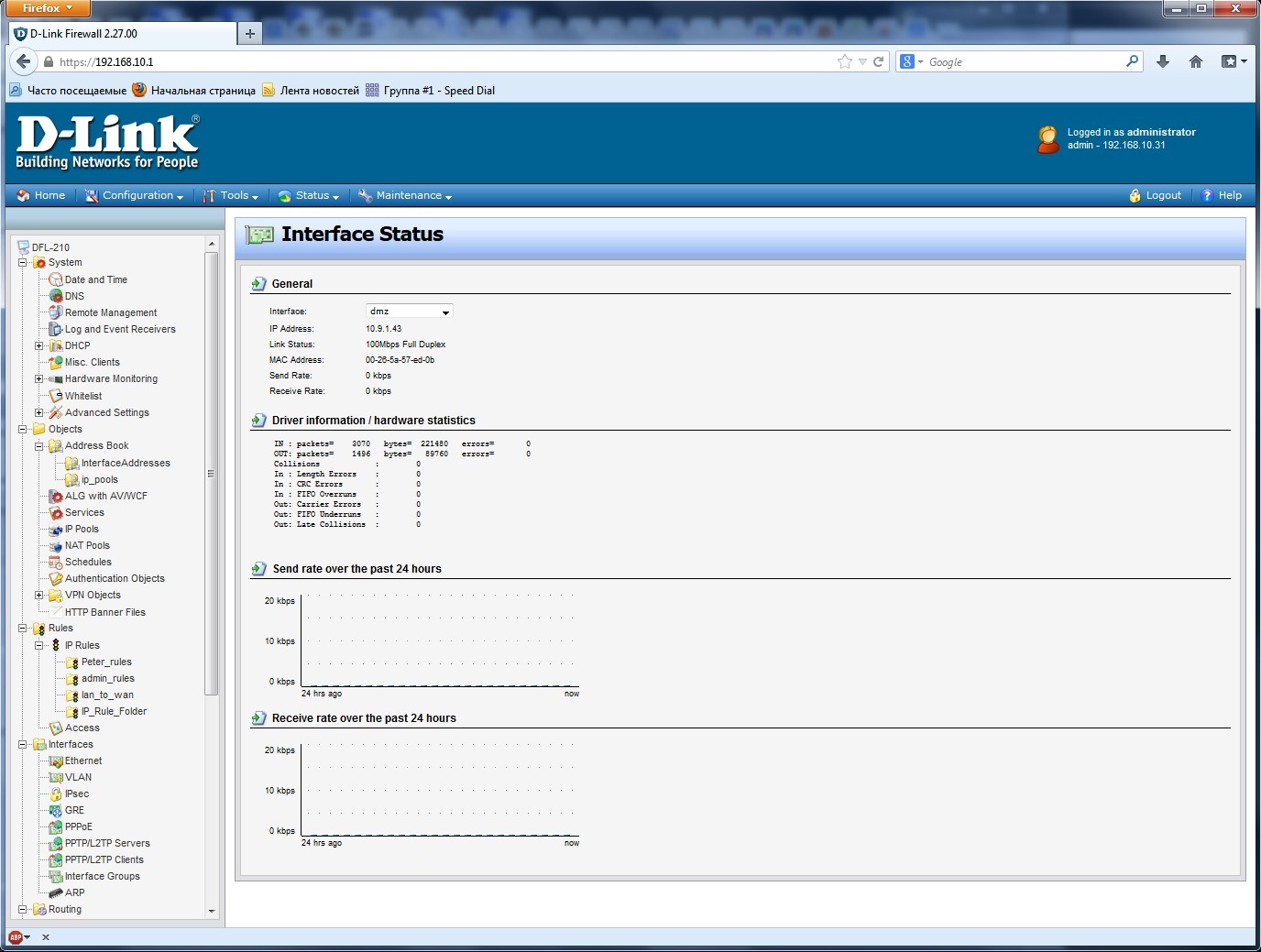Viewport: 1261px width, 952px height.
Task: Click the Log and Event Receivers icon
Action: click(56, 329)
